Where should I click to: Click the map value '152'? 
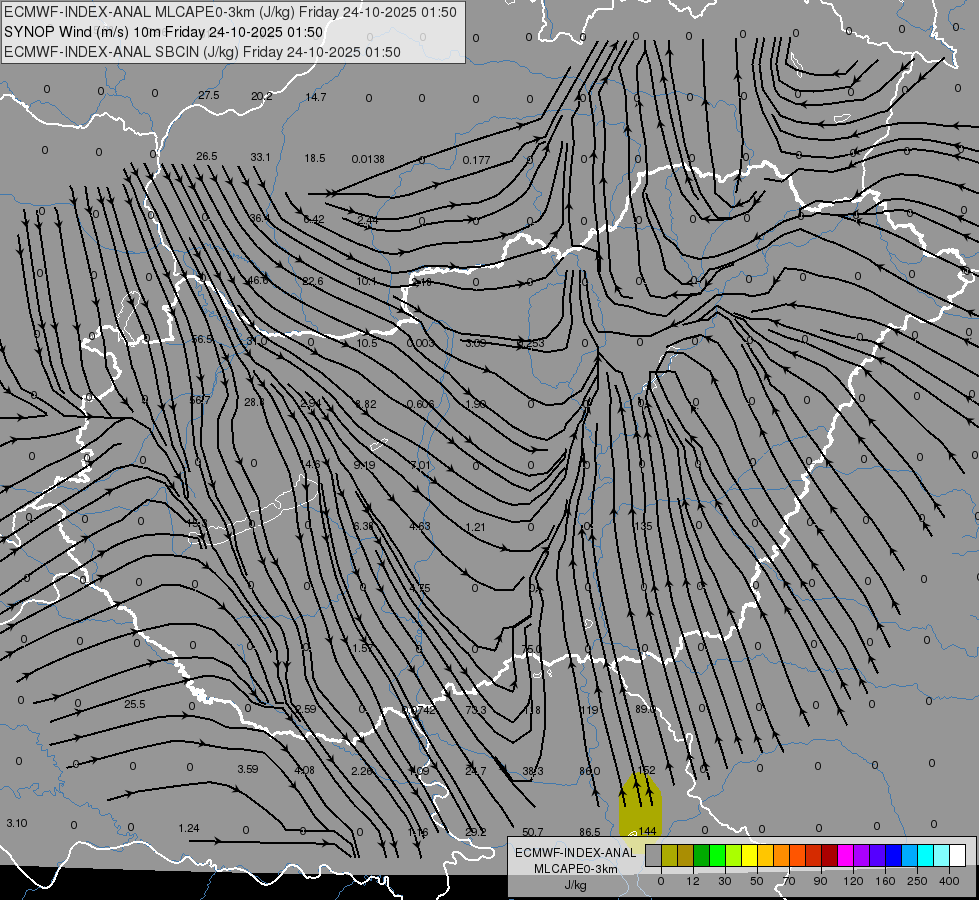[x=647, y=770]
